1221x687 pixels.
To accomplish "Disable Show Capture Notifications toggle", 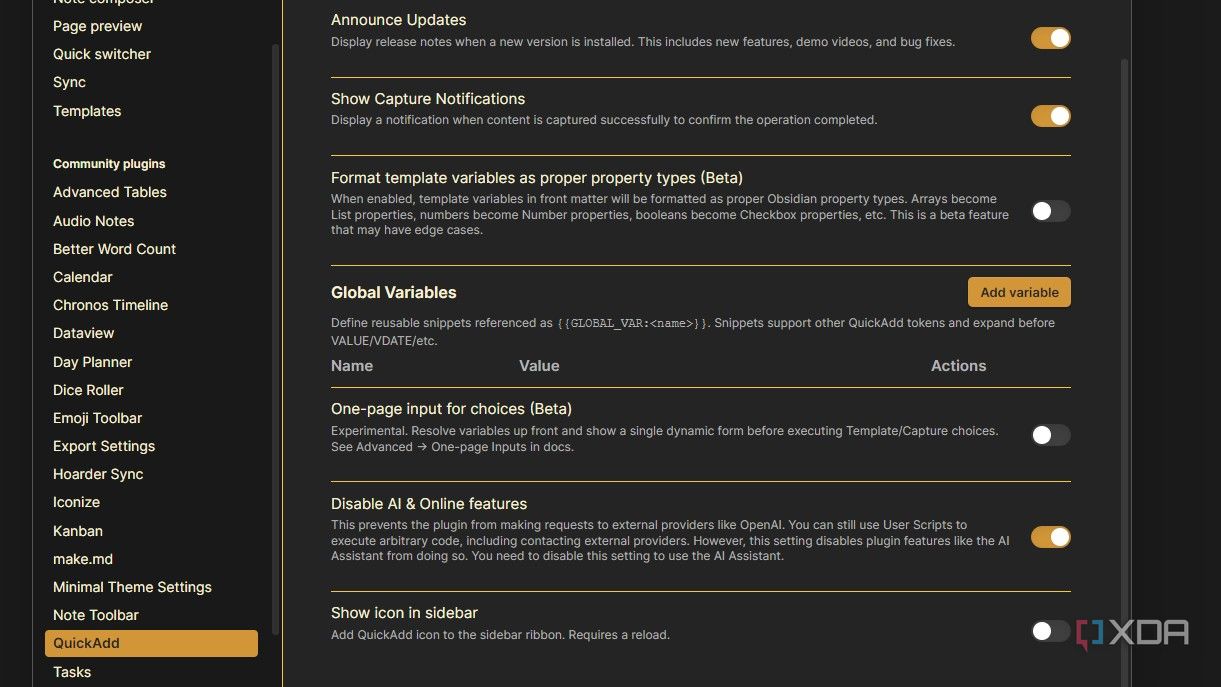I will [x=1050, y=116].
